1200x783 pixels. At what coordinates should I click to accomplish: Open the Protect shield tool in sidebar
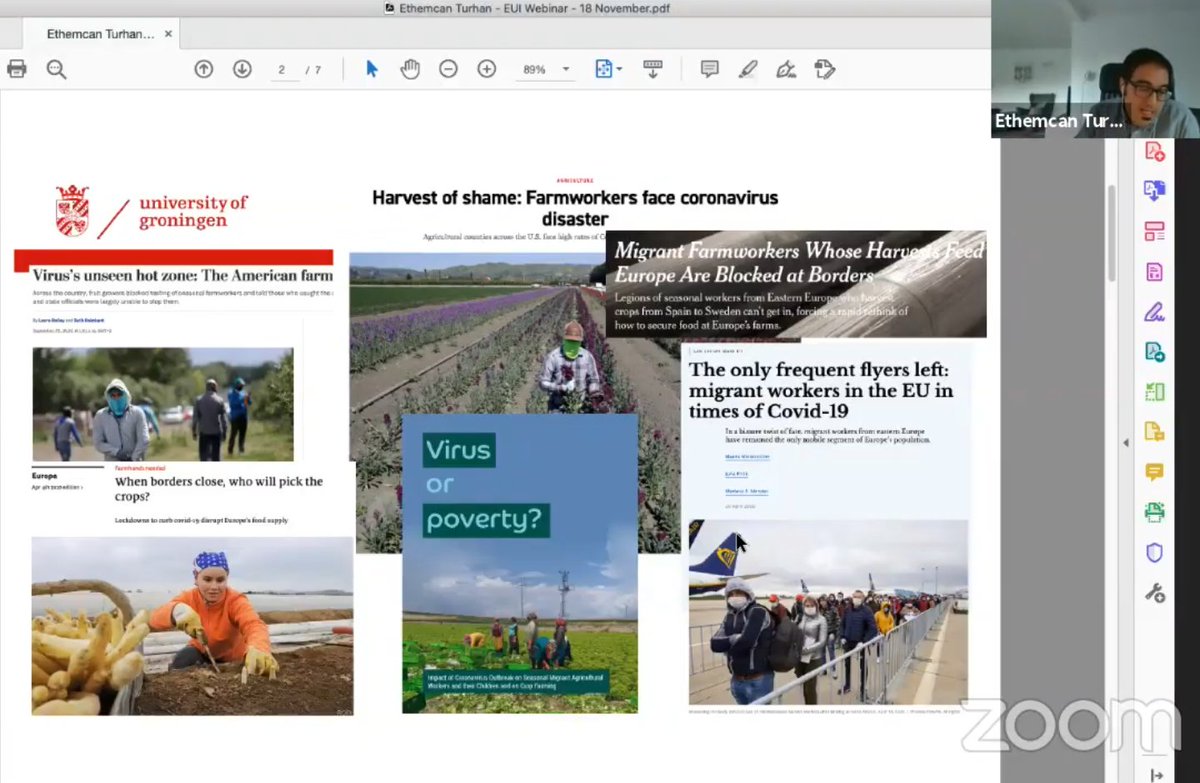pyautogui.click(x=1154, y=553)
